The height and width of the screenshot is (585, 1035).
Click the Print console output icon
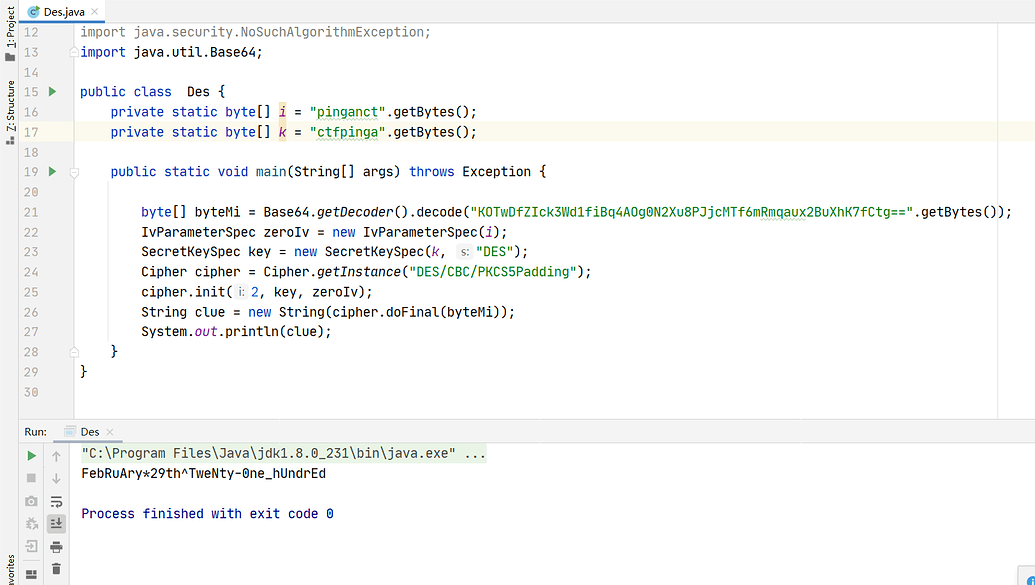click(x=56, y=547)
